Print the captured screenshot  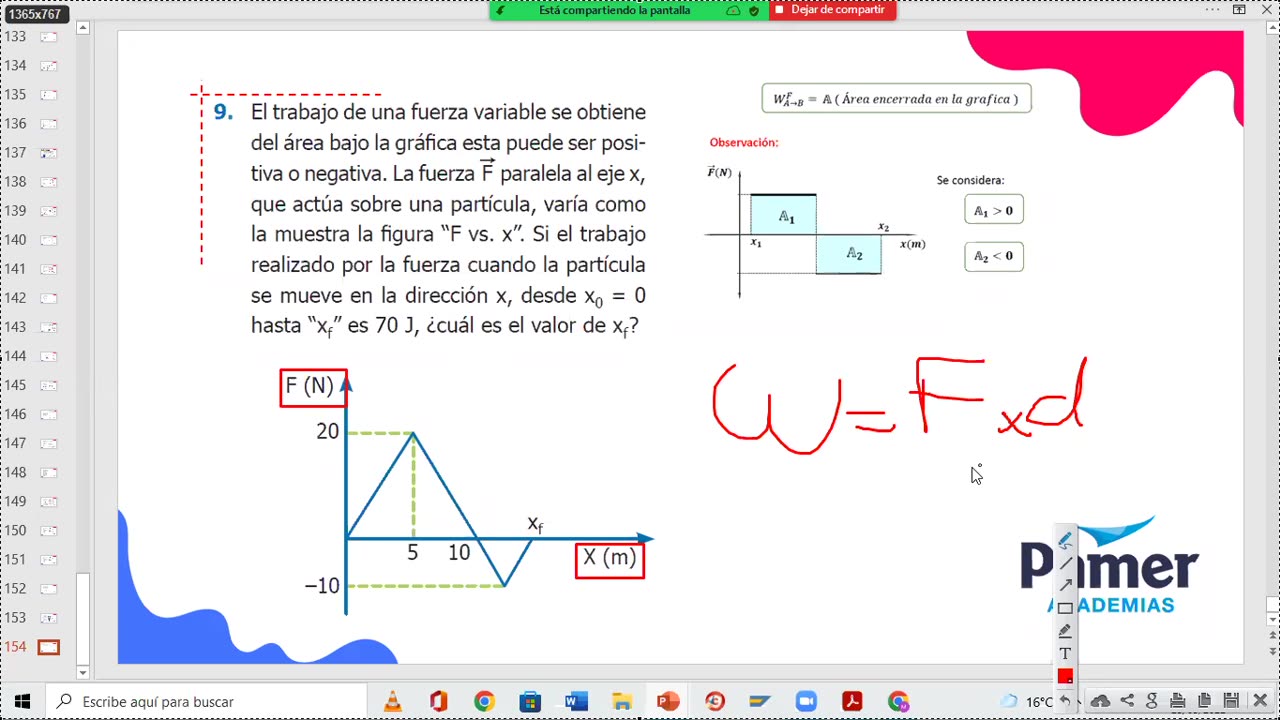click(1178, 701)
